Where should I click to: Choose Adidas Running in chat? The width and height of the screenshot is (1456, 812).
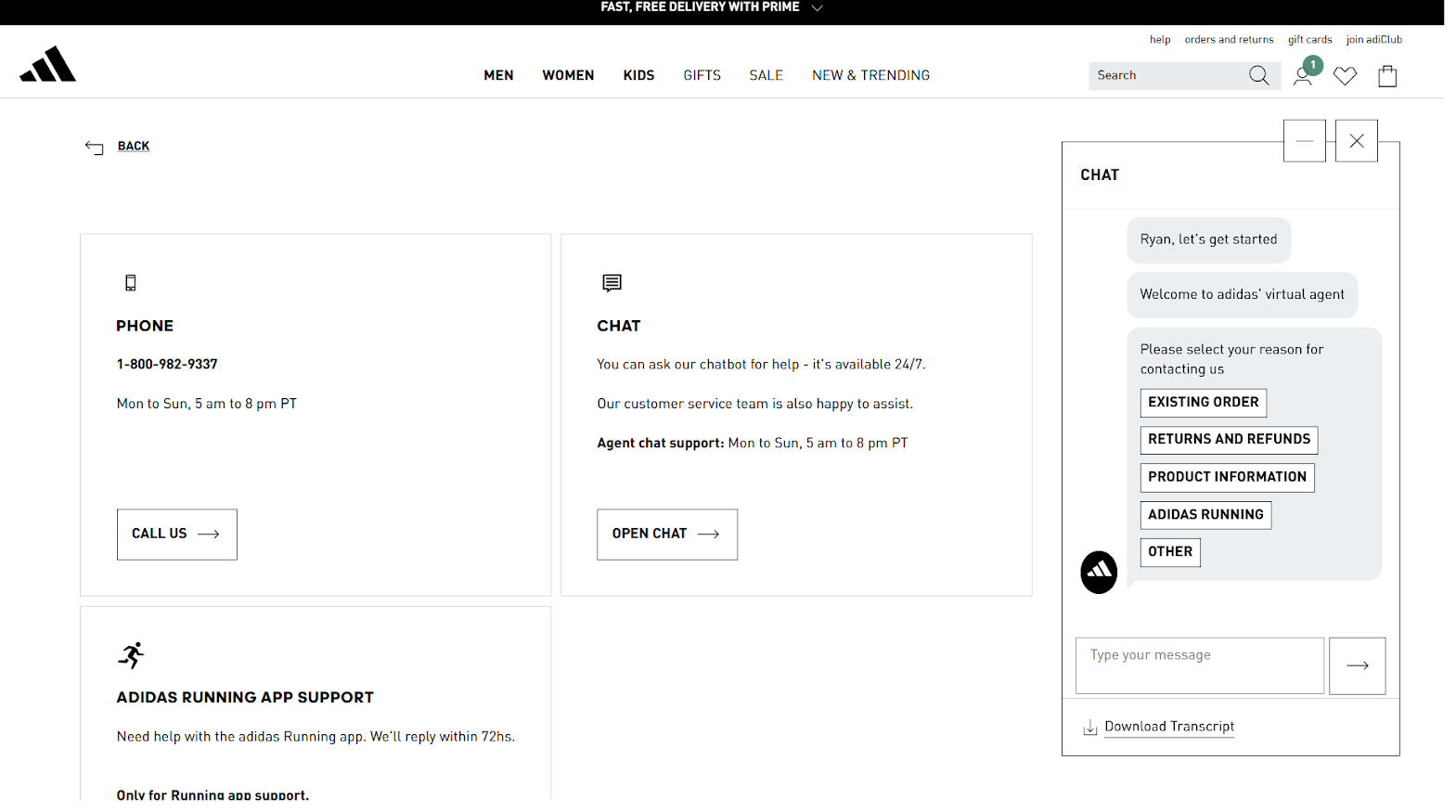point(1205,515)
